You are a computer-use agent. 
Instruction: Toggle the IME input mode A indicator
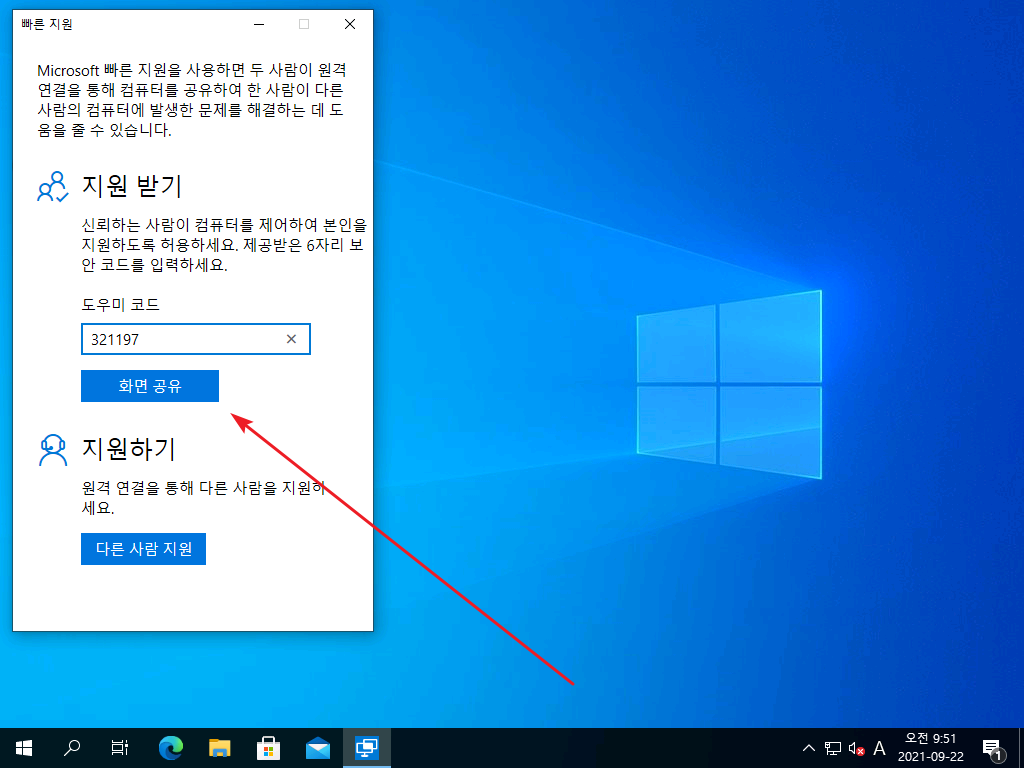tap(879, 748)
